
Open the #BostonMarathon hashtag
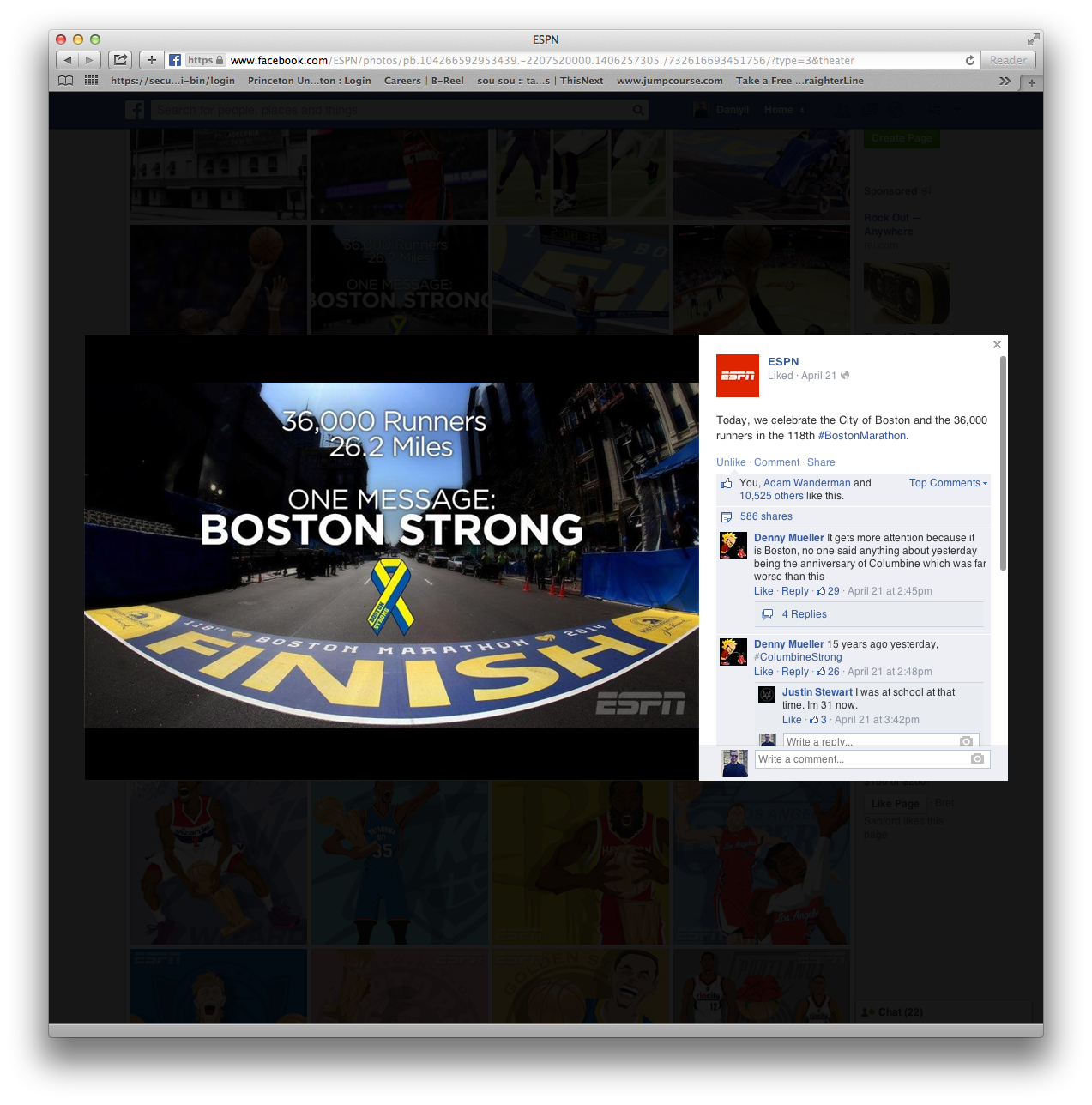click(862, 436)
